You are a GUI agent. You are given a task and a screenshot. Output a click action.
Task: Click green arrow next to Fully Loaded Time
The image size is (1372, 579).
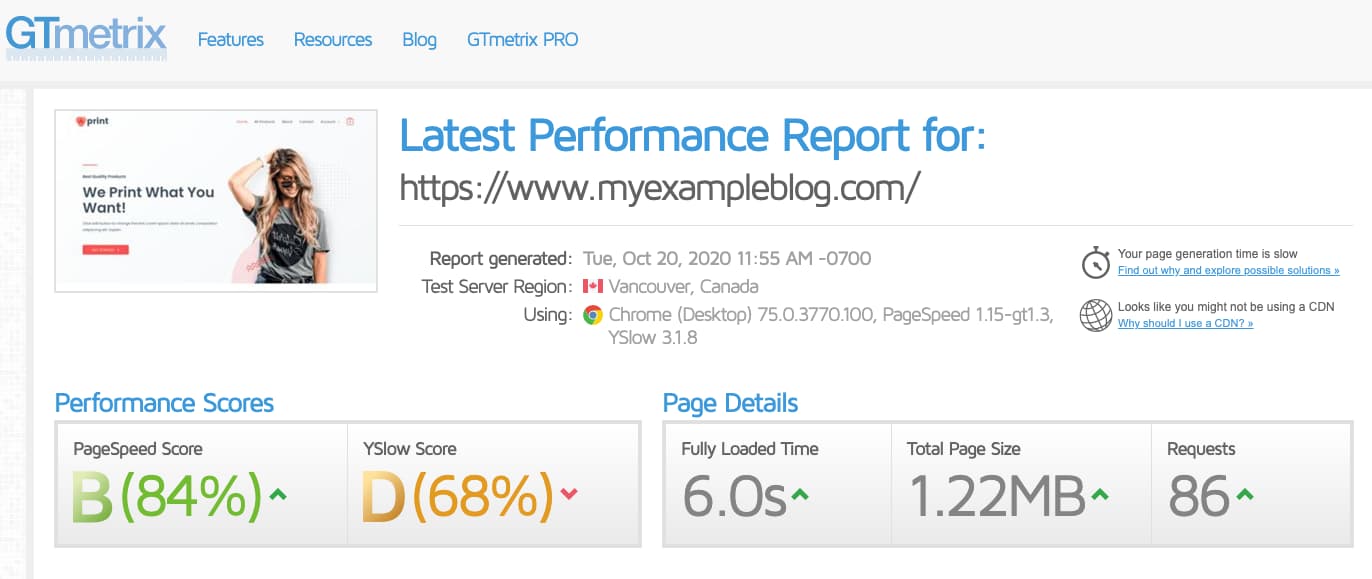[800, 494]
